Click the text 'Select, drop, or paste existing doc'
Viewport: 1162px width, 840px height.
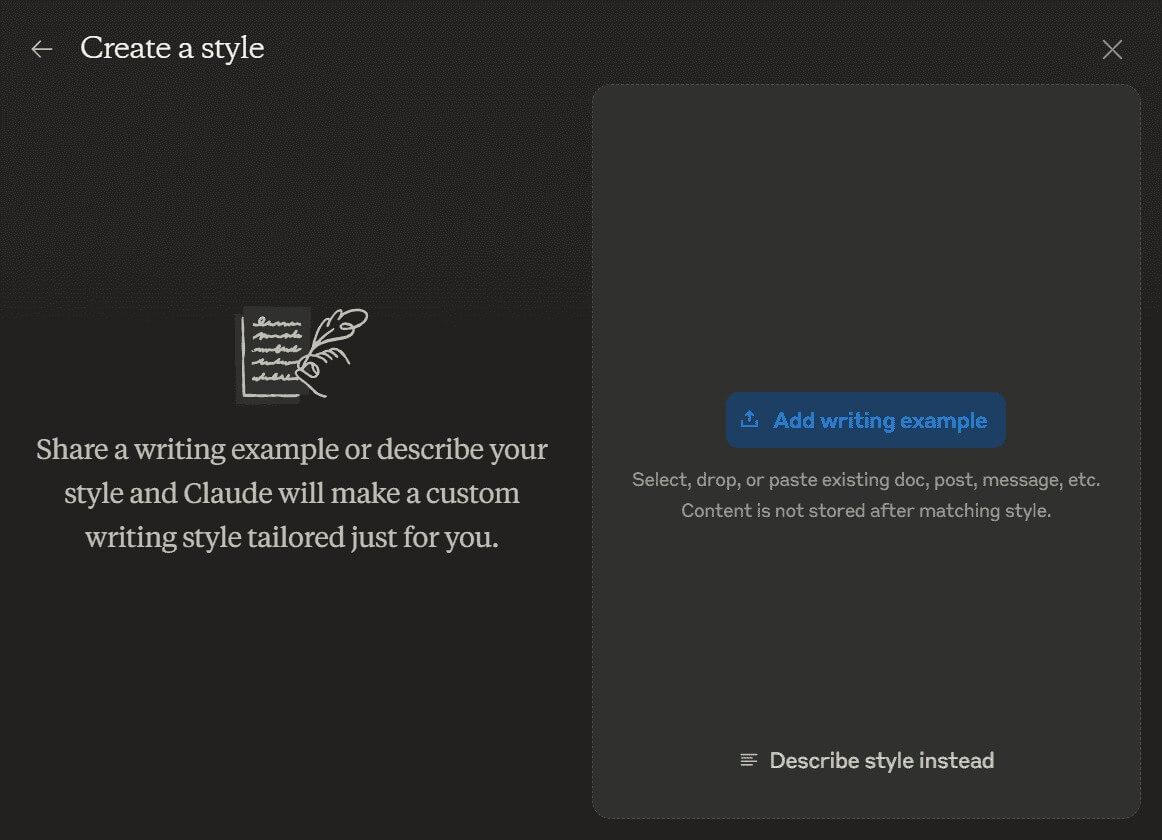click(779, 480)
